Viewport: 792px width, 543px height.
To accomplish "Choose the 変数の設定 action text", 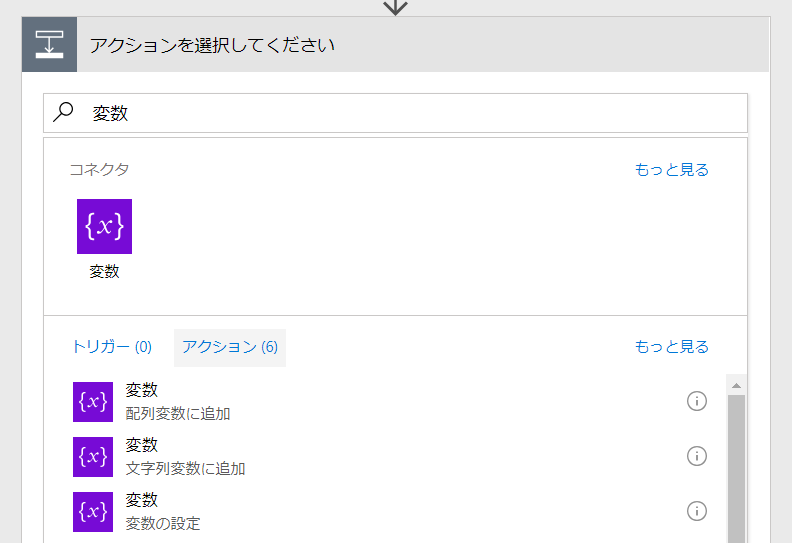I will pyautogui.click(x=163, y=524).
